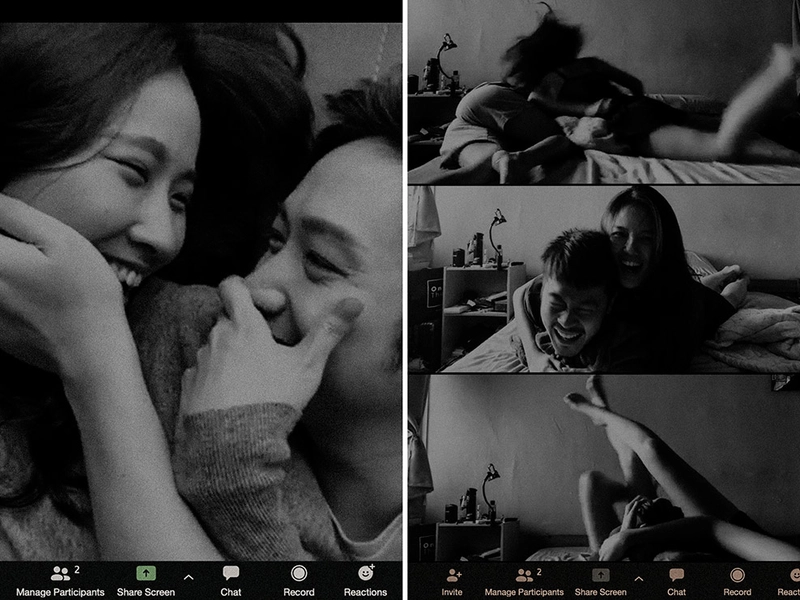Select the top participant video tile

point(600,95)
